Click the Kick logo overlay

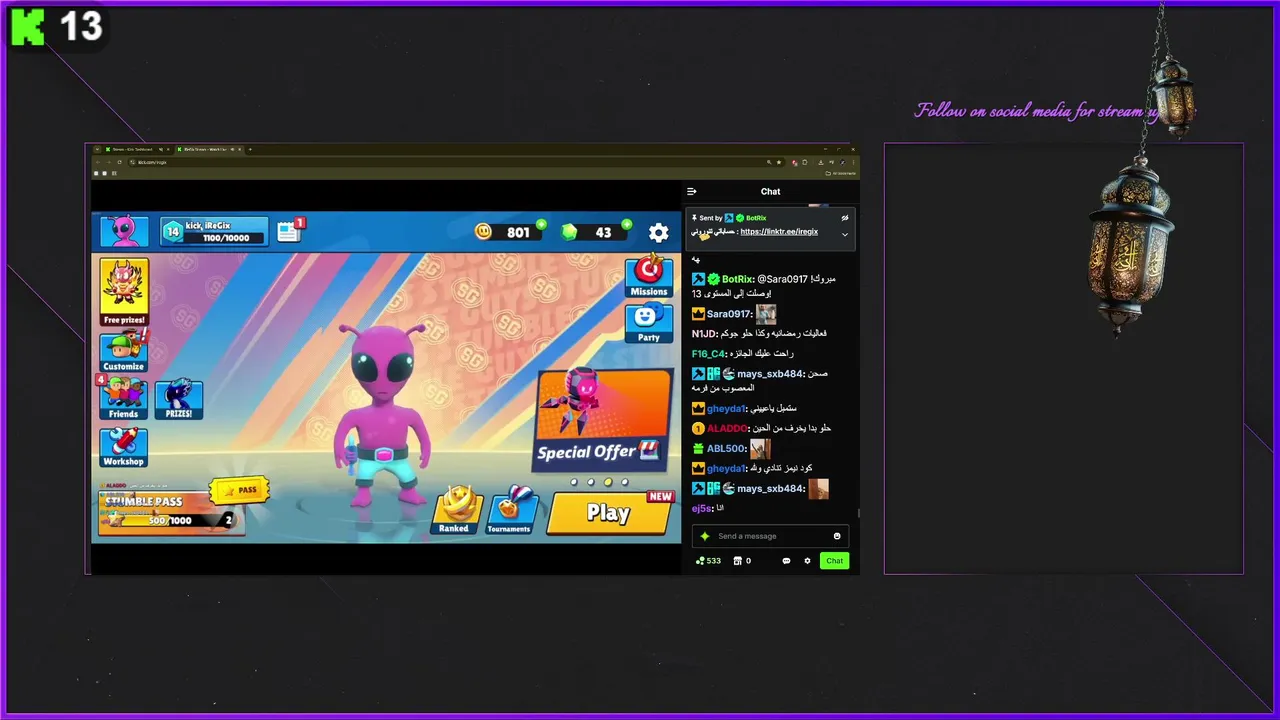(x=27, y=27)
